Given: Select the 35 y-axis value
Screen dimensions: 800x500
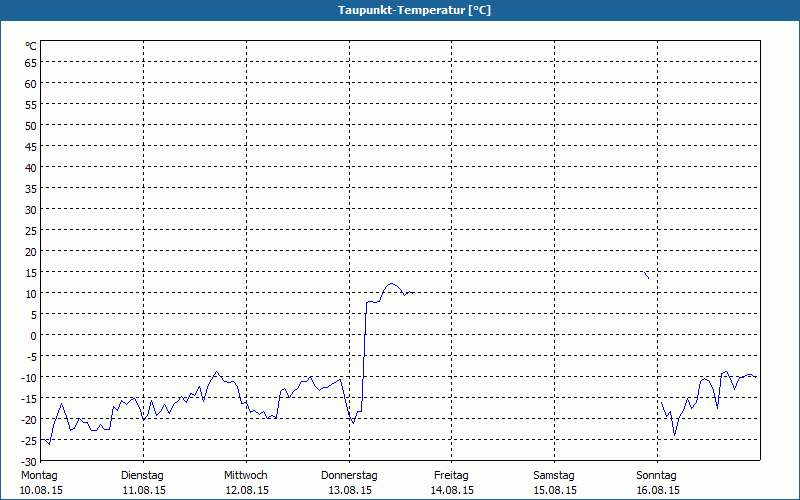Looking at the screenshot, I should [x=31, y=189].
